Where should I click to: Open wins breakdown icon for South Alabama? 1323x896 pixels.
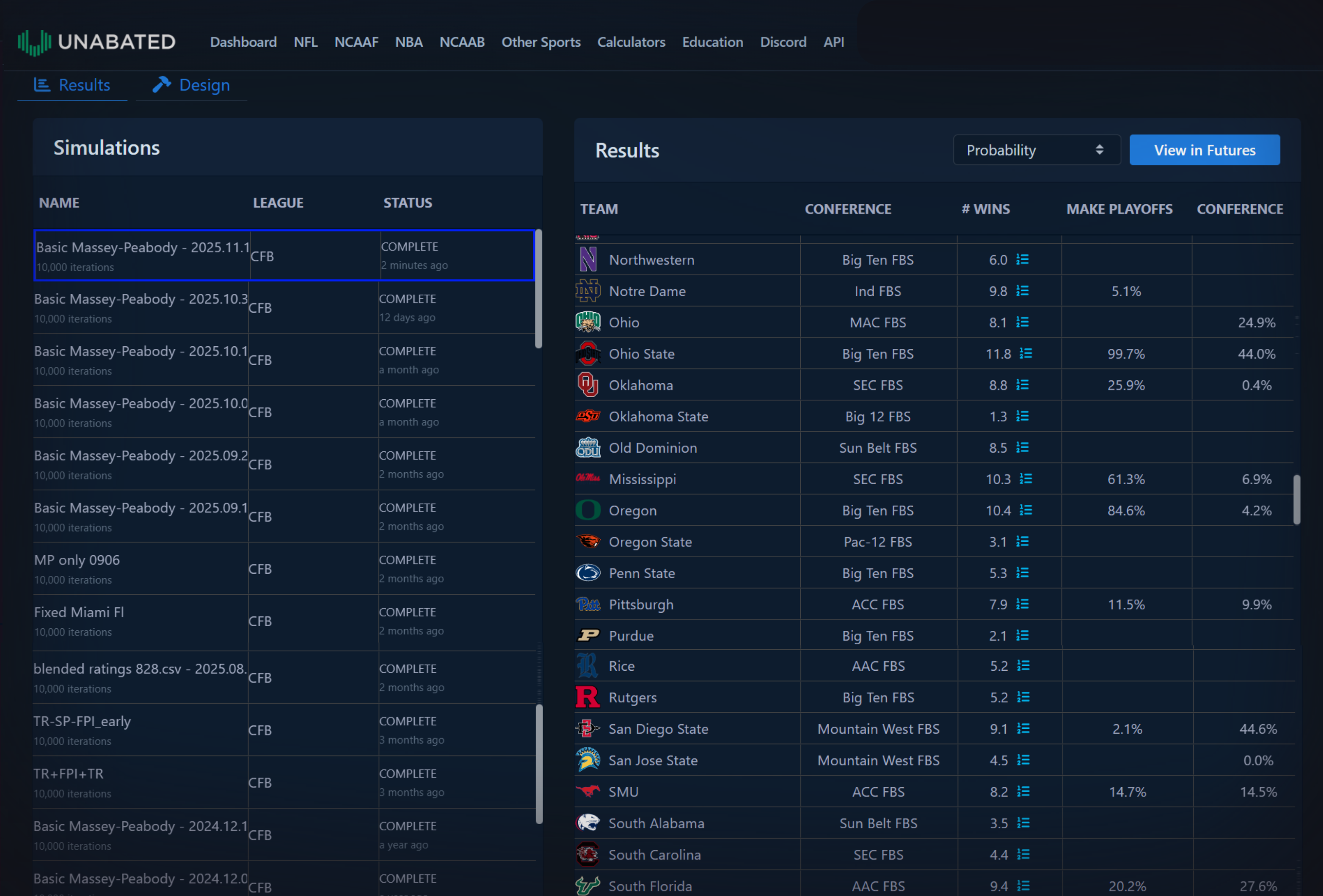click(x=1023, y=822)
